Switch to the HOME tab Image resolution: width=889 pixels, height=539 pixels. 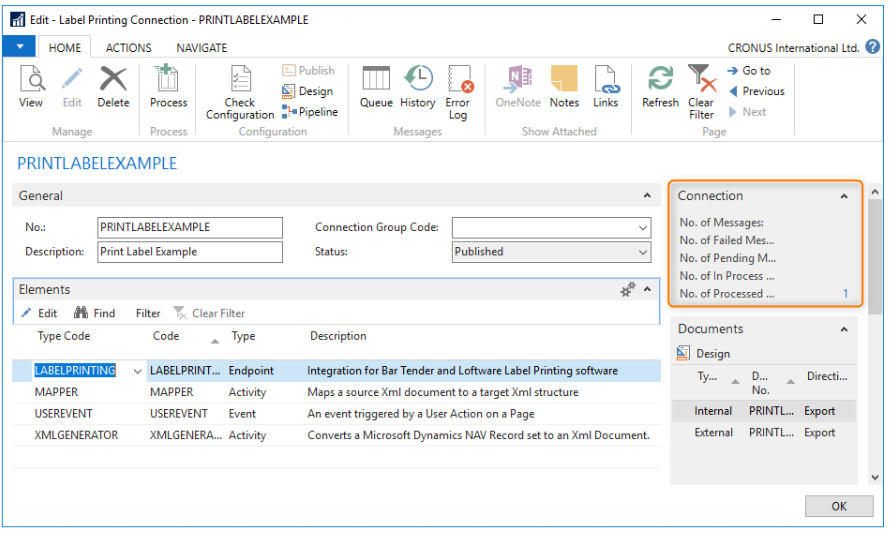coord(65,48)
